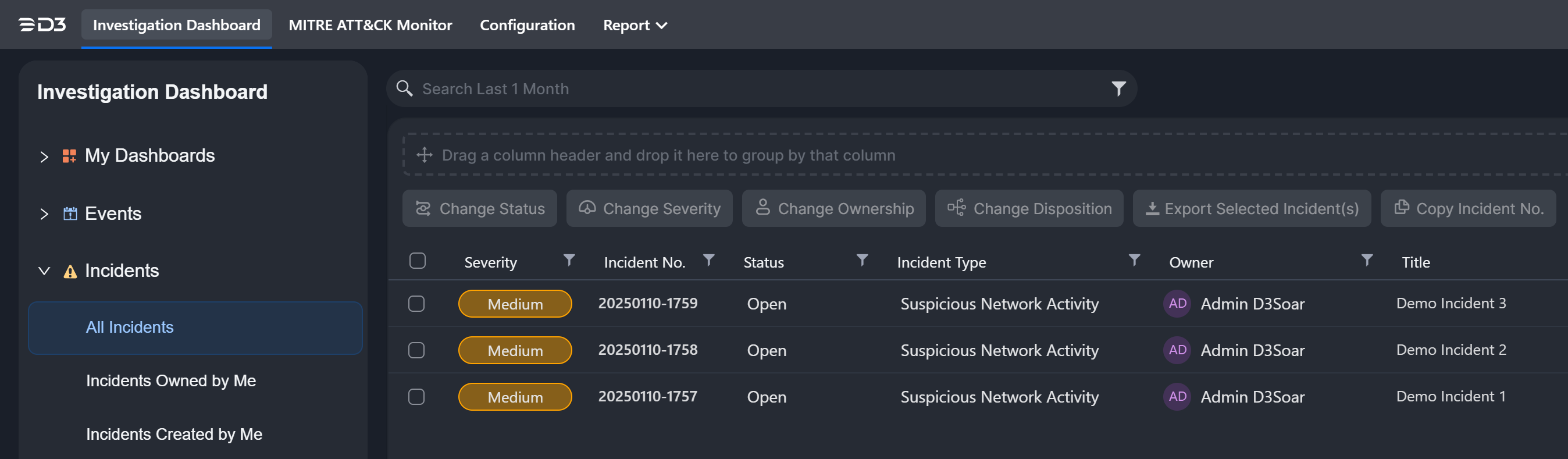Switch to the MITRE ATT&CK Monitor tab

[x=370, y=25]
